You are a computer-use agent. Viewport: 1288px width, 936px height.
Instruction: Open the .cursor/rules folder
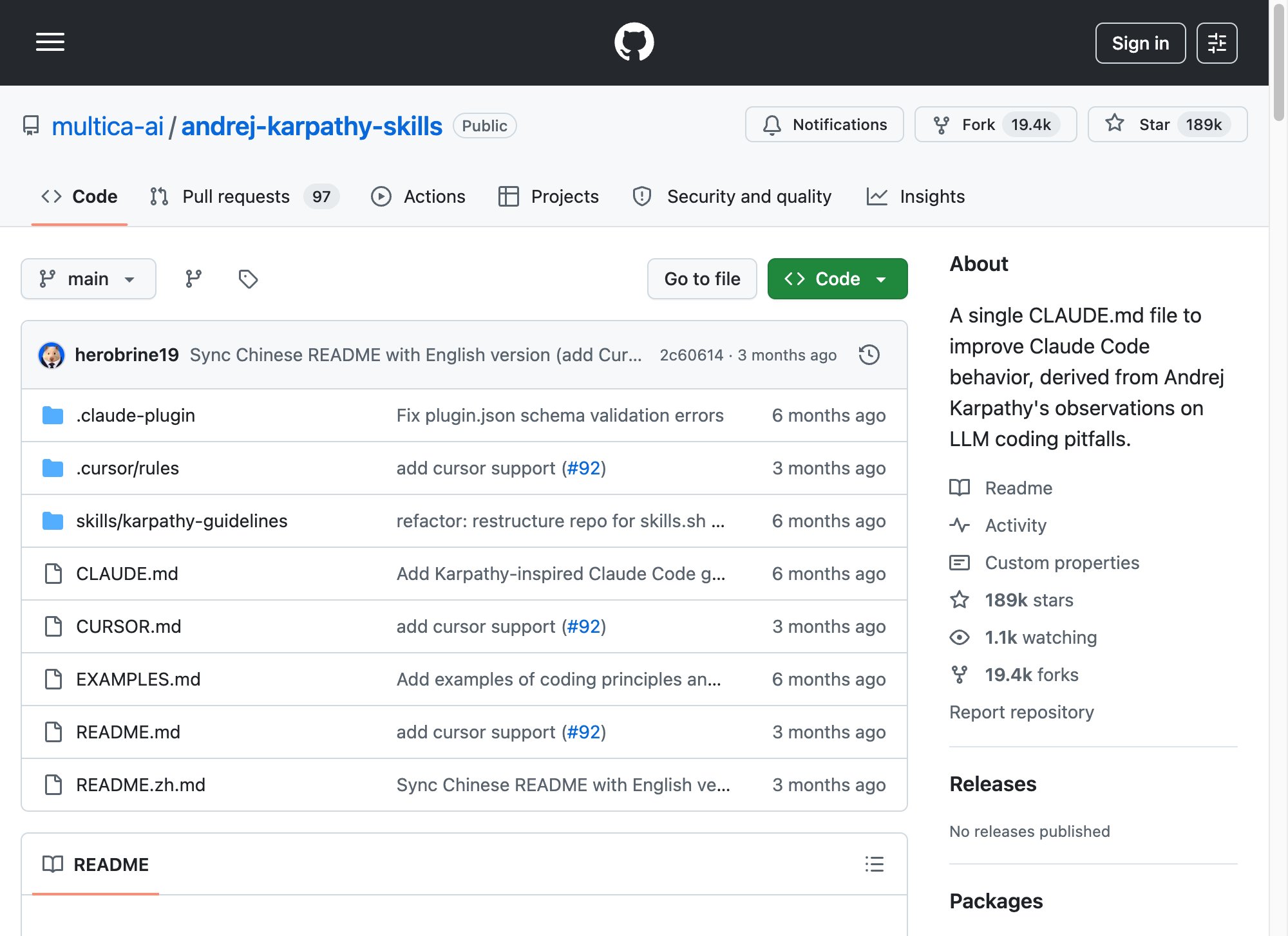[128, 468]
